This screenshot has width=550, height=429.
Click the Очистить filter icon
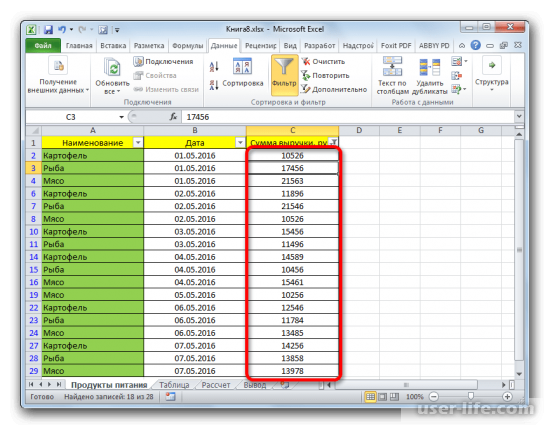(306, 61)
